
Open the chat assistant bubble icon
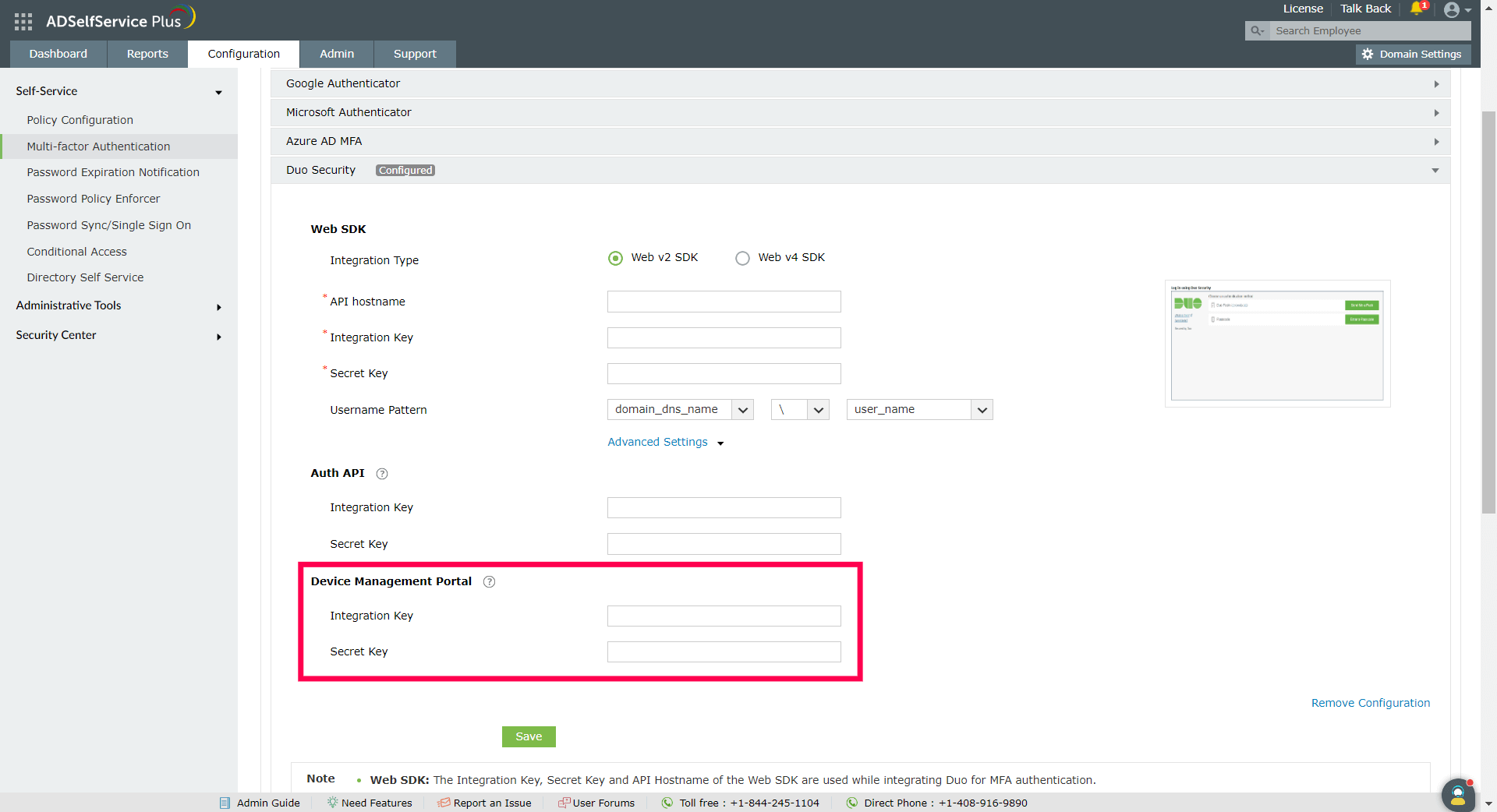click(1457, 795)
